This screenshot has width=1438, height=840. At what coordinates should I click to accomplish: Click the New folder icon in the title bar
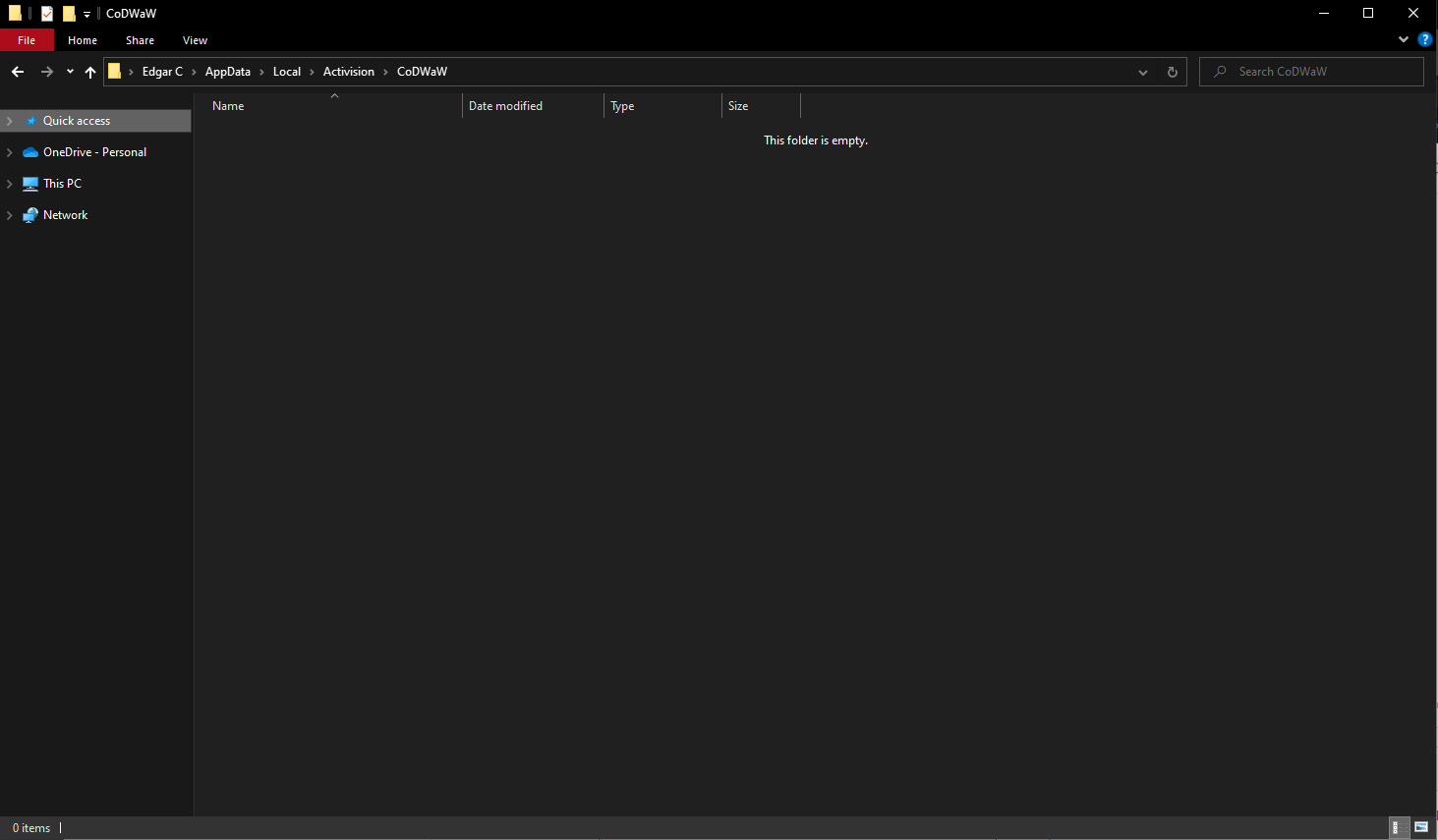click(69, 14)
